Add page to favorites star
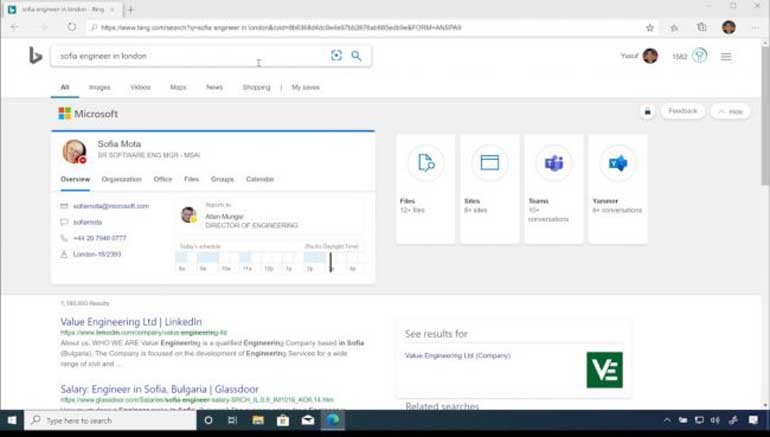 tap(650, 28)
